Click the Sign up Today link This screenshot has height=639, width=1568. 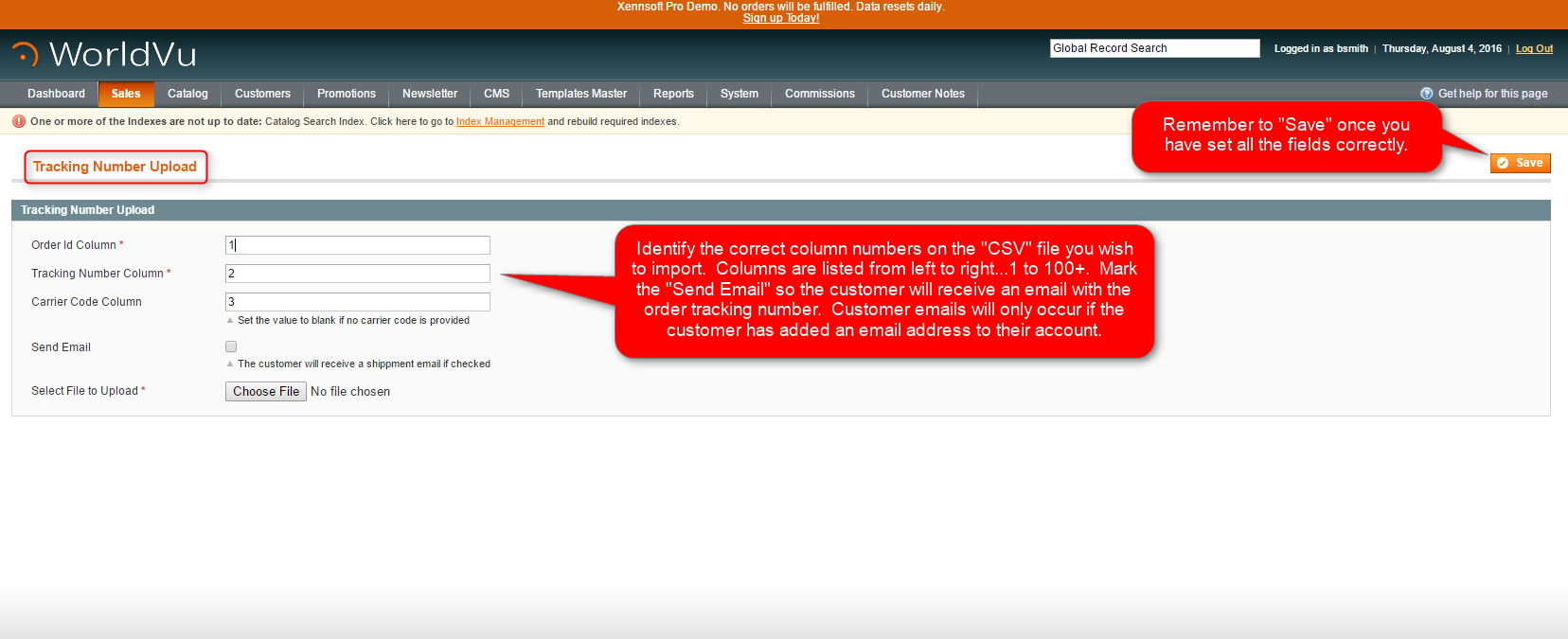point(781,18)
